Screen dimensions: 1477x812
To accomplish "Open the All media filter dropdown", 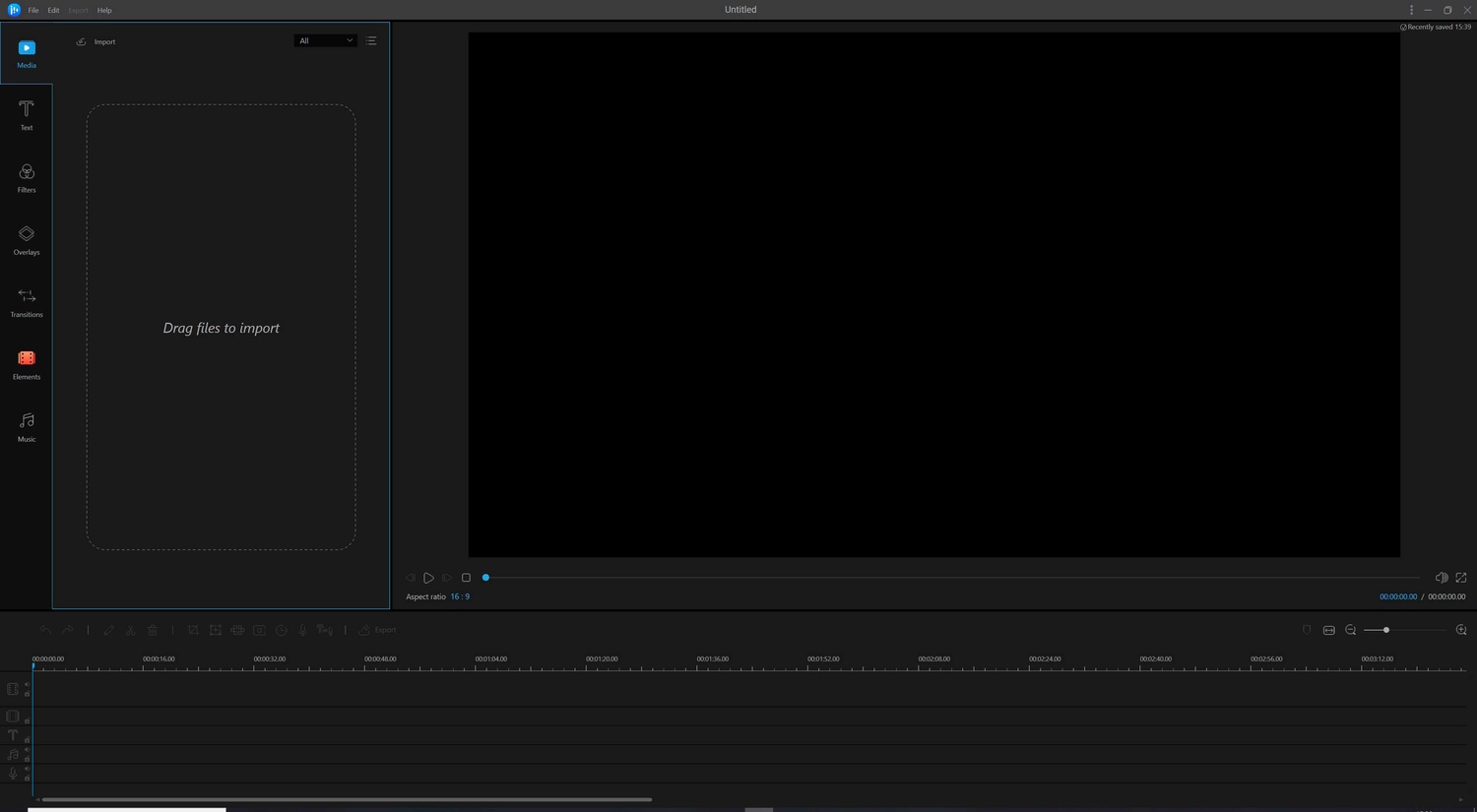I will pos(325,40).
